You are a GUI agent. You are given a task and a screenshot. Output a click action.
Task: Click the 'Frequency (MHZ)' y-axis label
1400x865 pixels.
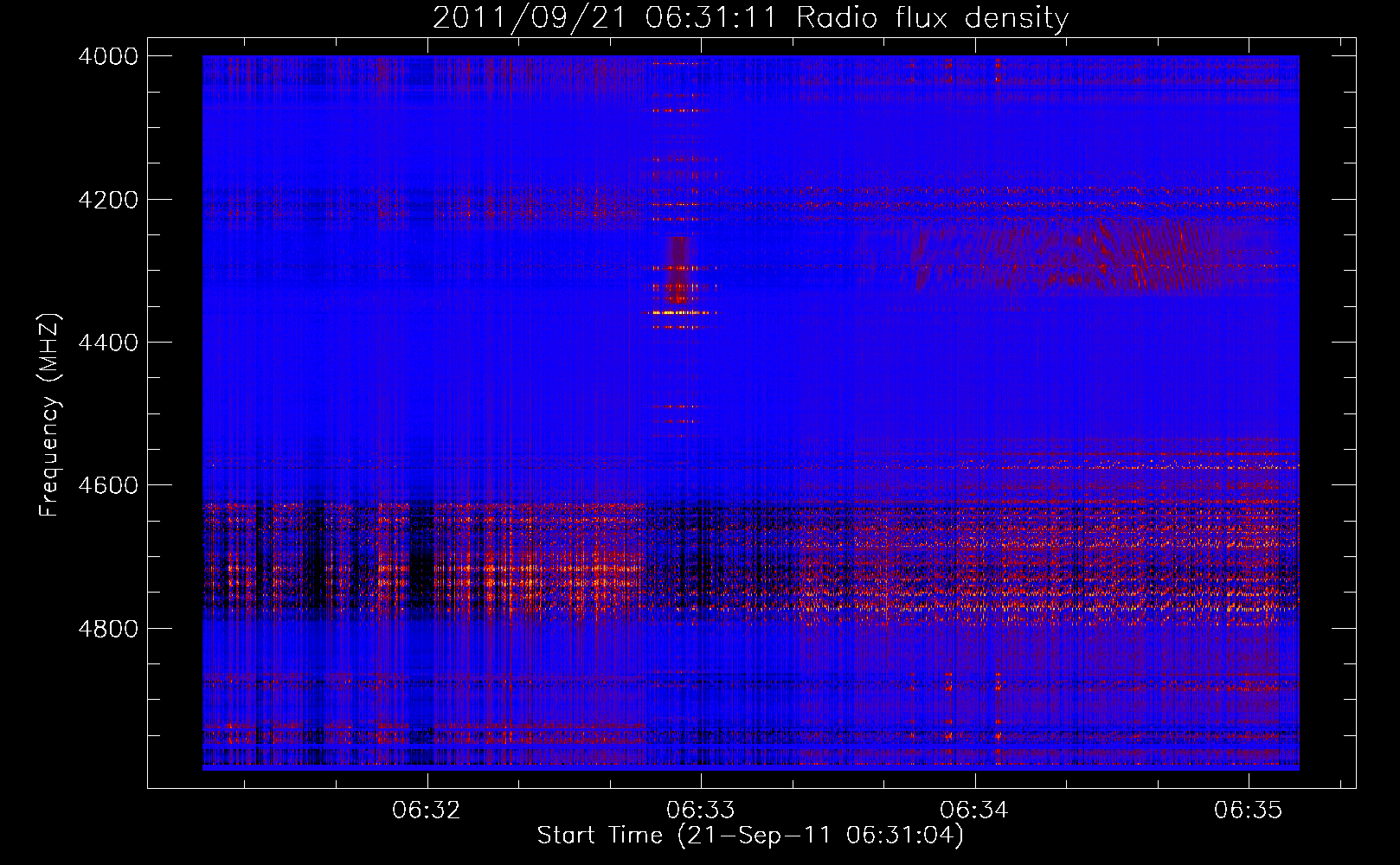50,415
